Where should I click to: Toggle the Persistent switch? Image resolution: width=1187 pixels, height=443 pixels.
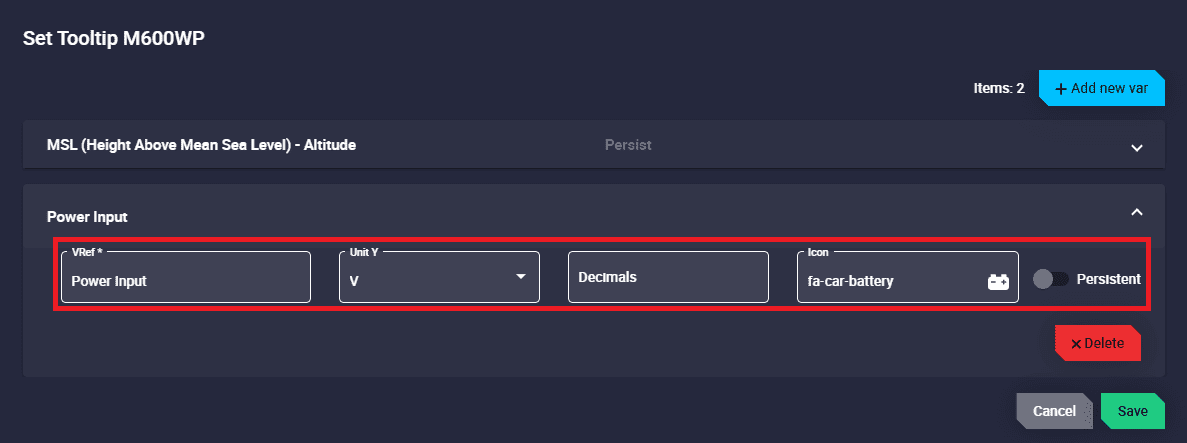[1050, 280]
